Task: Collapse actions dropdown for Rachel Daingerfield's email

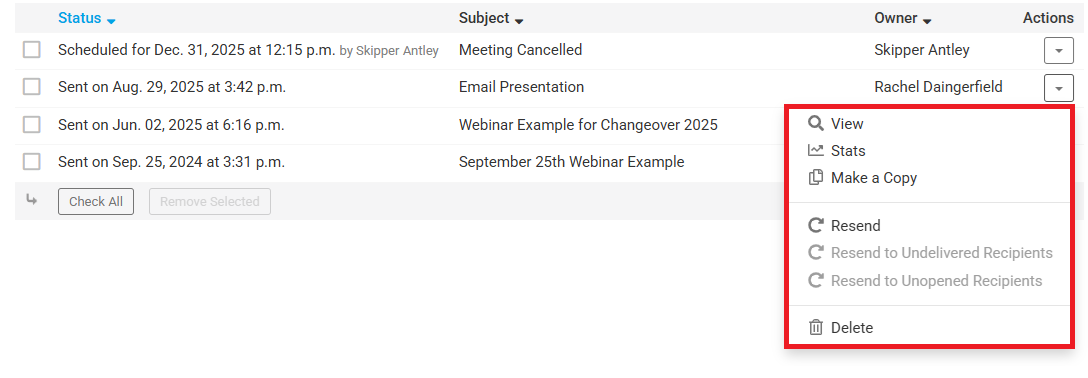Action: coord(1058,88)
